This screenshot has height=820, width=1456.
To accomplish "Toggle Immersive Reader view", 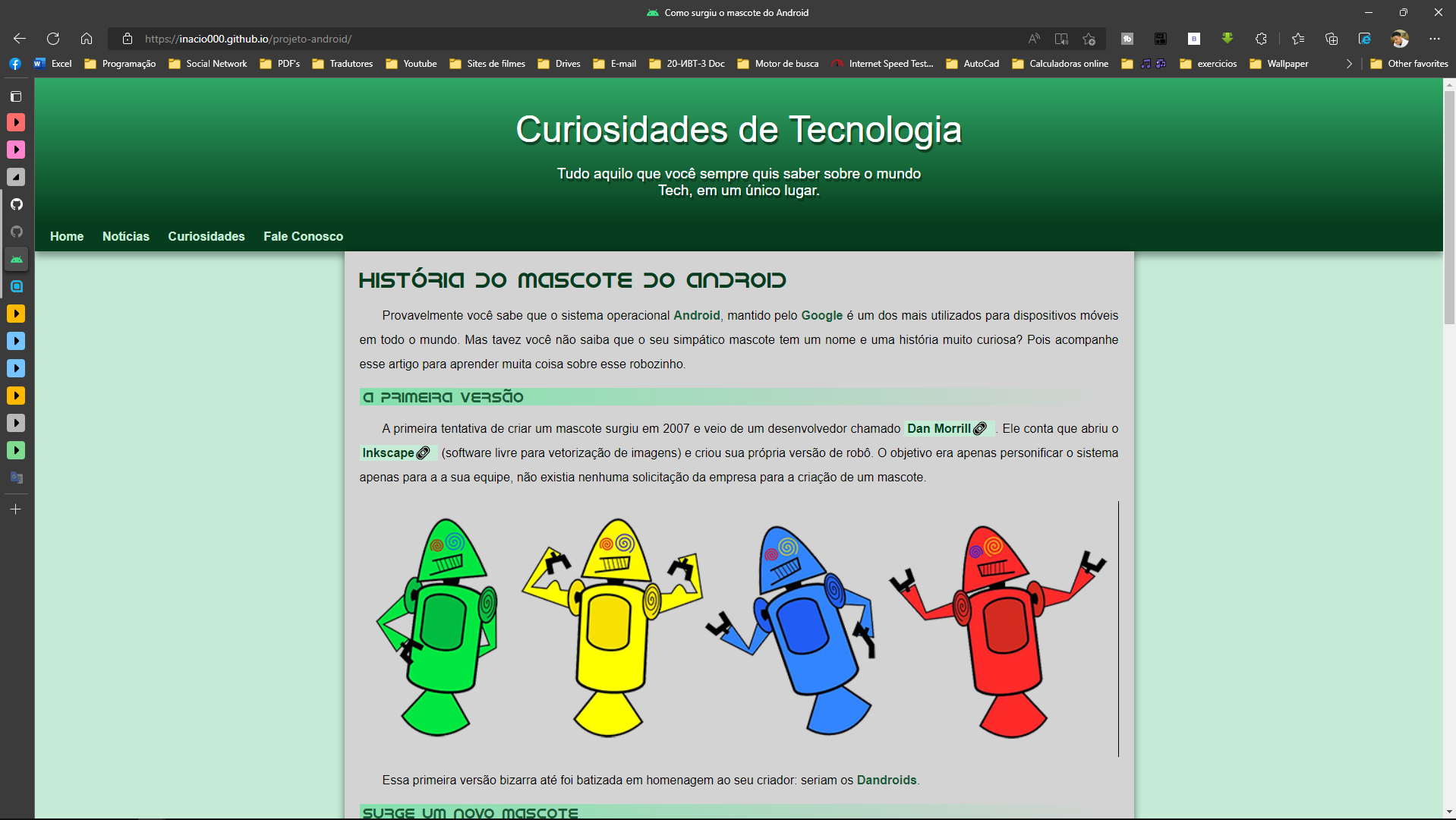I will (1060, 39).
